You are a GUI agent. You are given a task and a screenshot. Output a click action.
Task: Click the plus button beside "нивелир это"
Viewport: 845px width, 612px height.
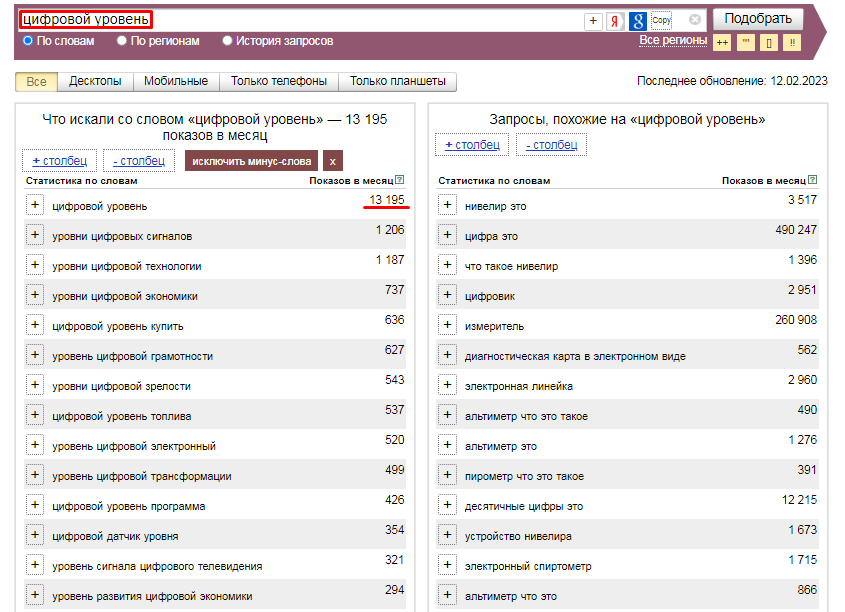click(447, 205)
